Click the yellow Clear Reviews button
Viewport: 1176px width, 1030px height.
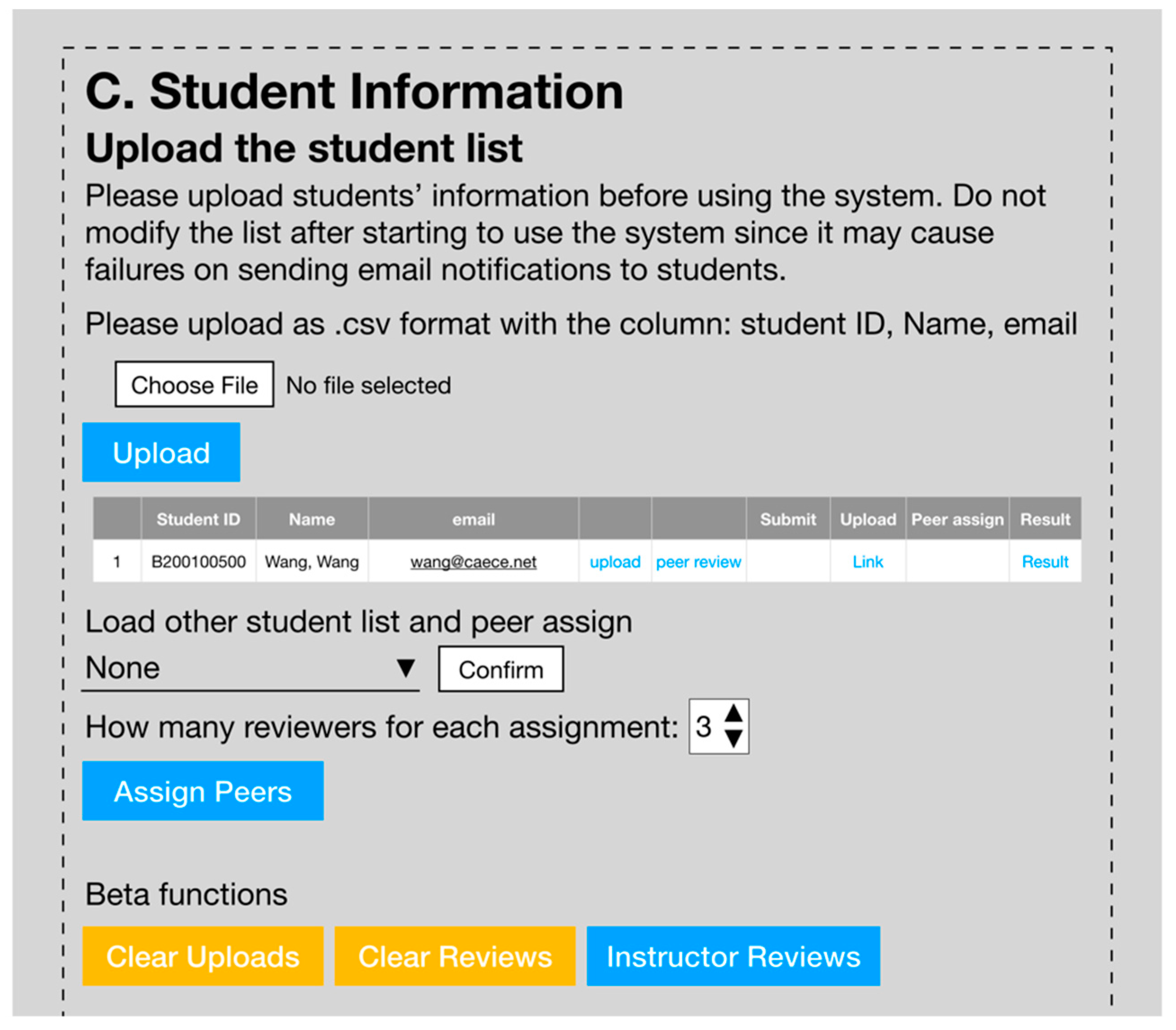(455, 956)
